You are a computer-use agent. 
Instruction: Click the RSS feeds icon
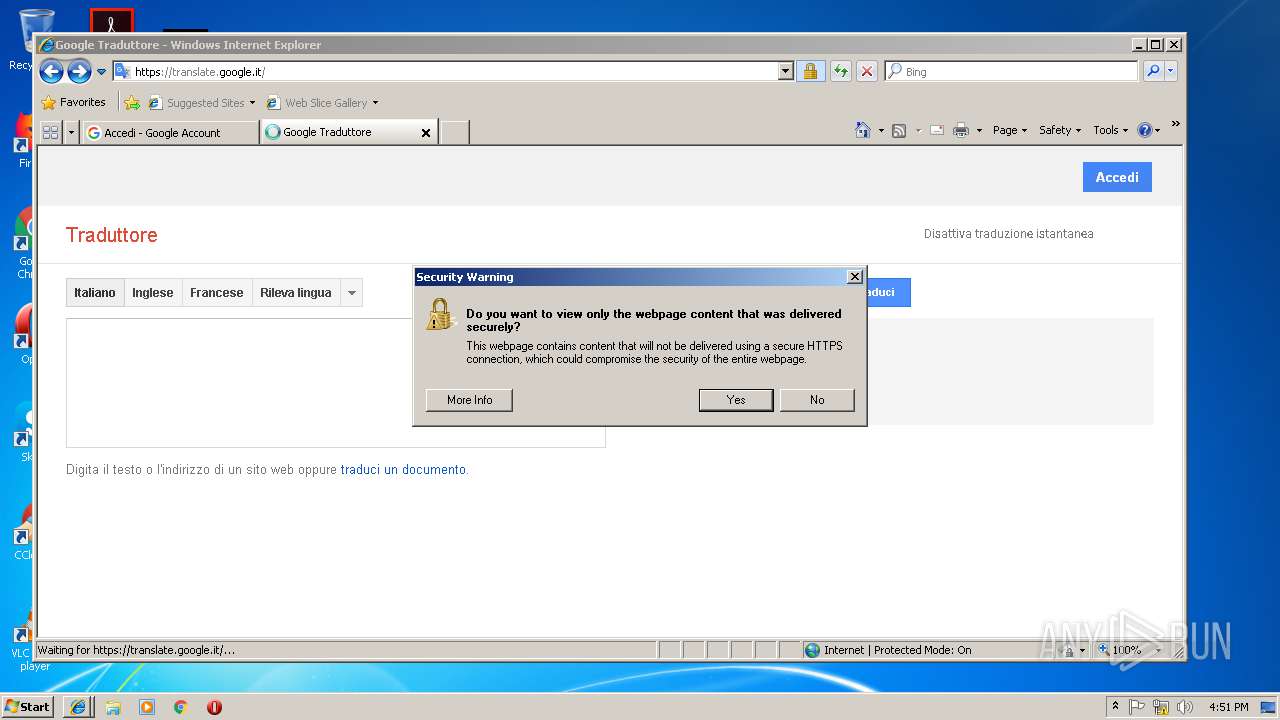pos(899,130)
